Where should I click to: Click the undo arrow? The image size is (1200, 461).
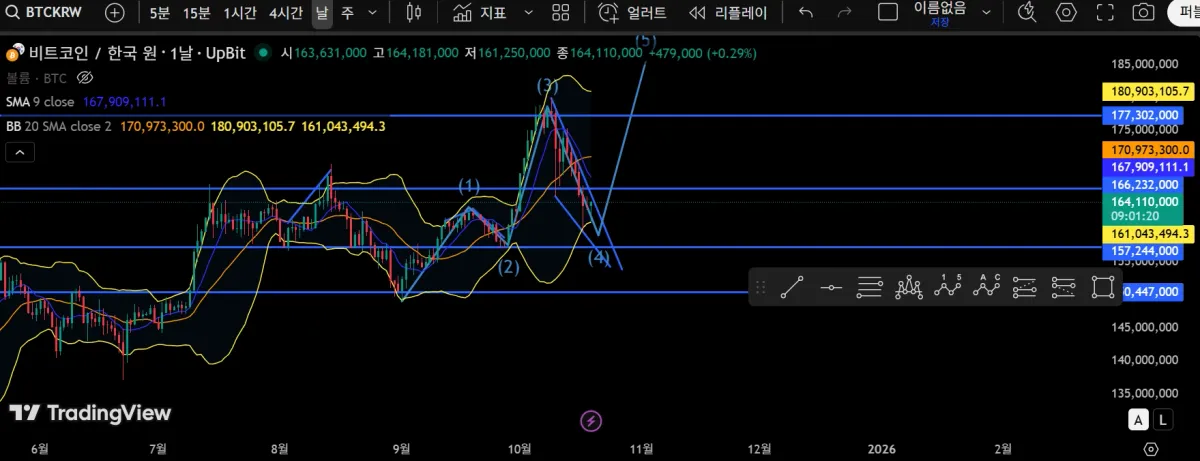(x=806, y=13)
